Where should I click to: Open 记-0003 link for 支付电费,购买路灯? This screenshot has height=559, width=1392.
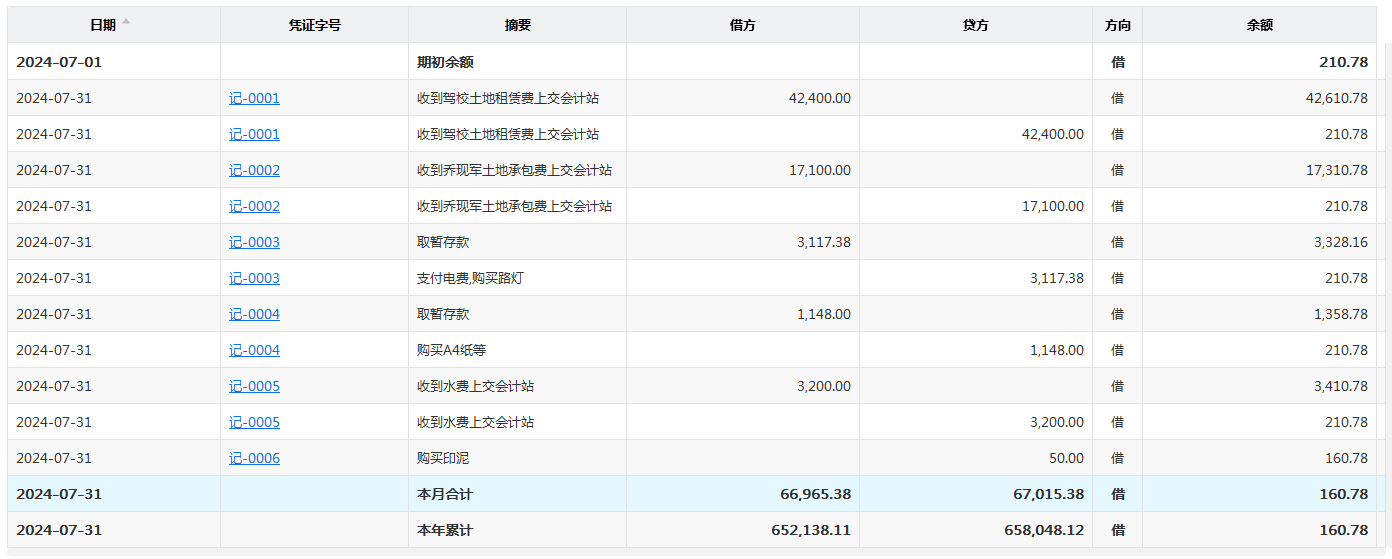(254, 278)
